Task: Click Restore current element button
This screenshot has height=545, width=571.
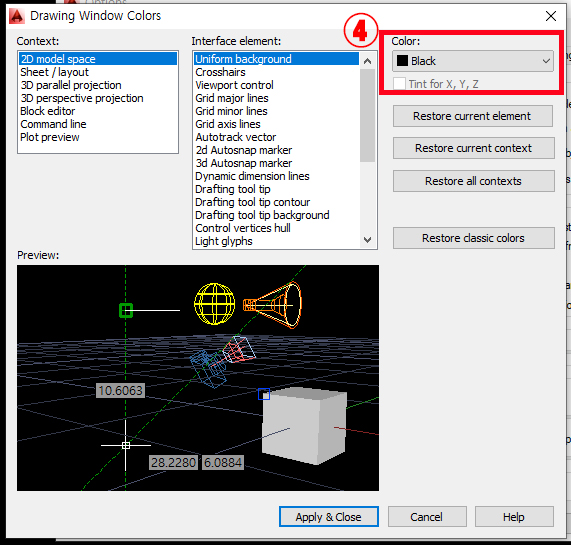Action: click(473, 116)
